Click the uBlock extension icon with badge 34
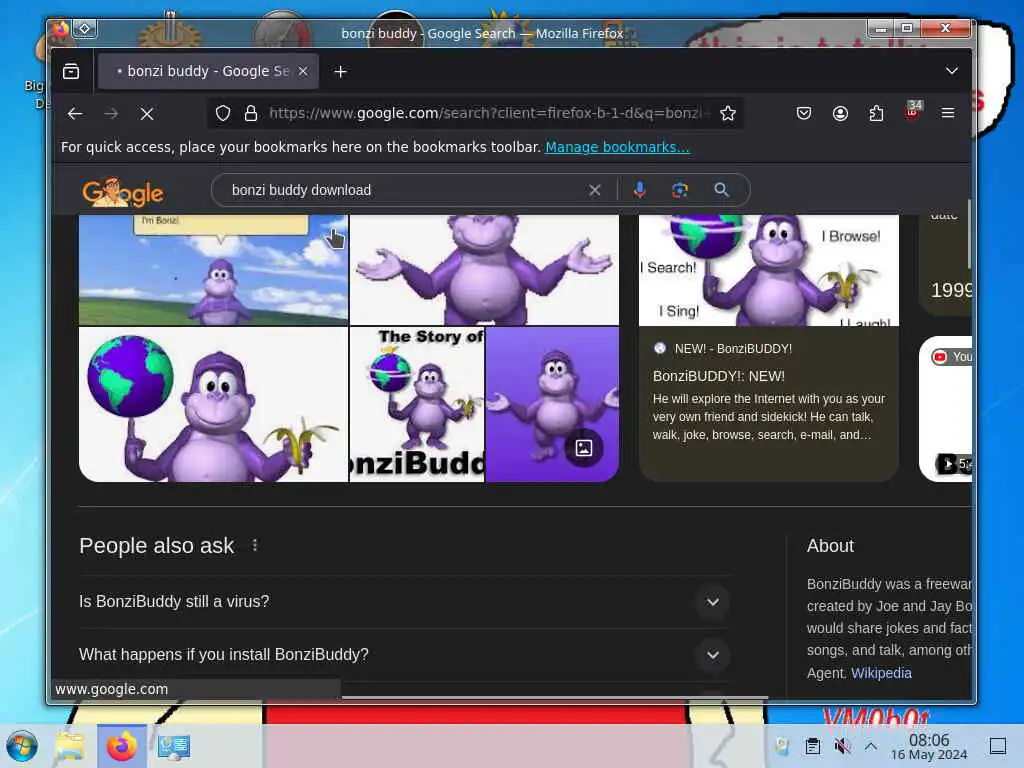 pyautogui.click(x=913, y=111)
